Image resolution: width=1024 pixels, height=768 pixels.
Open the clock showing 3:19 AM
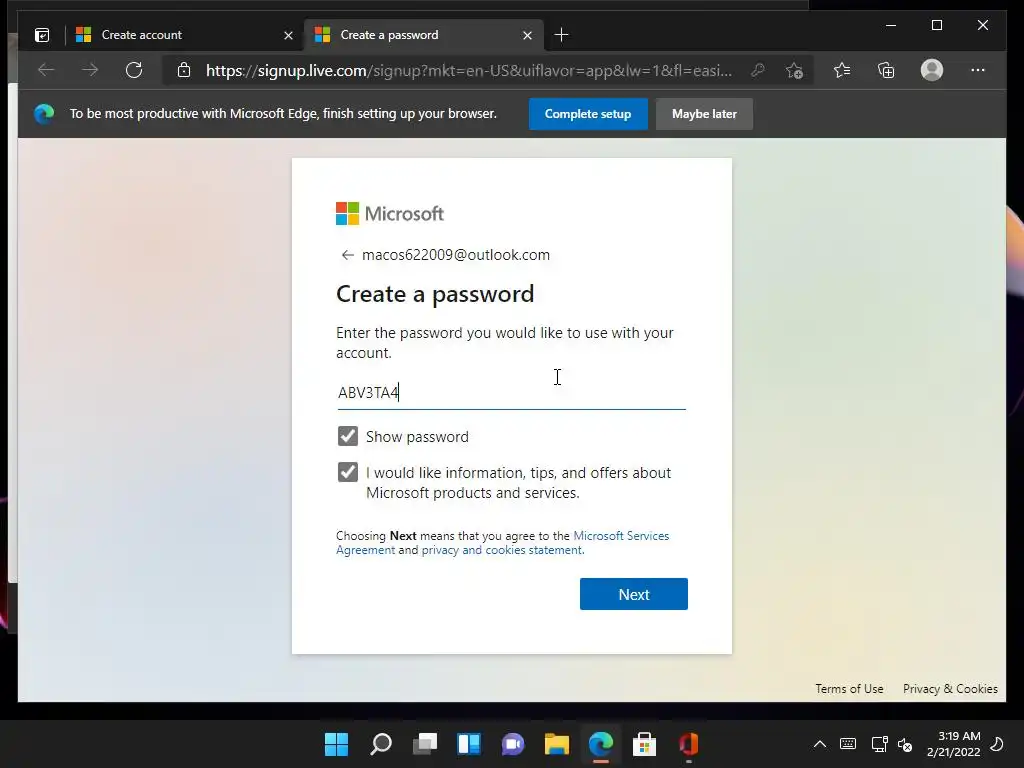[953, 744]
